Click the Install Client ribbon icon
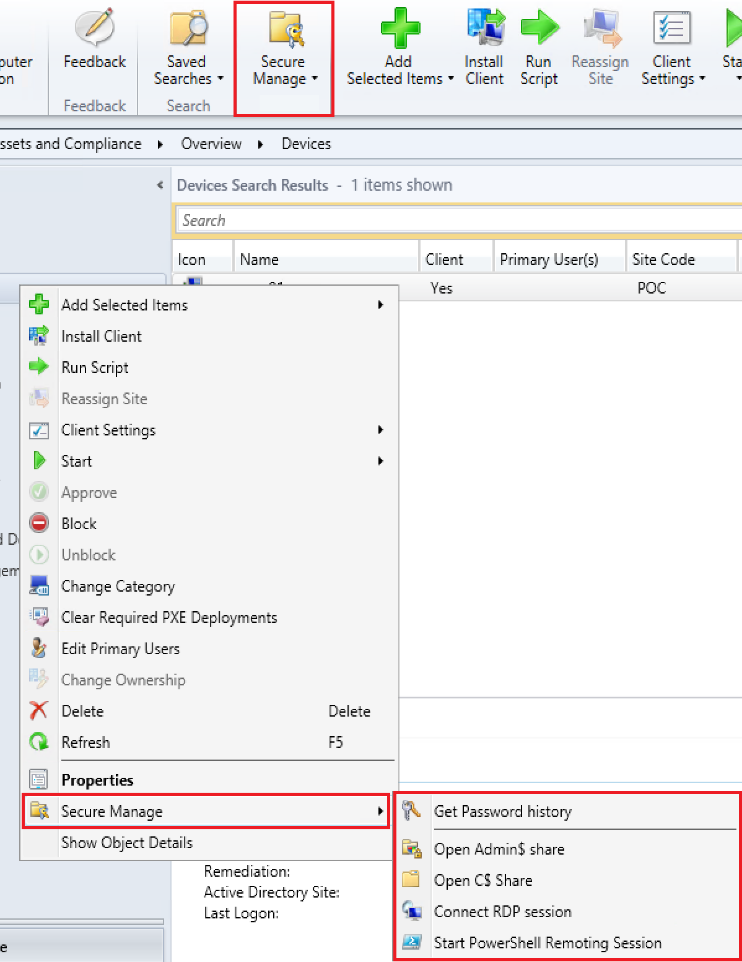This screenshot has width=742, height=962. [x=485, y=30]
